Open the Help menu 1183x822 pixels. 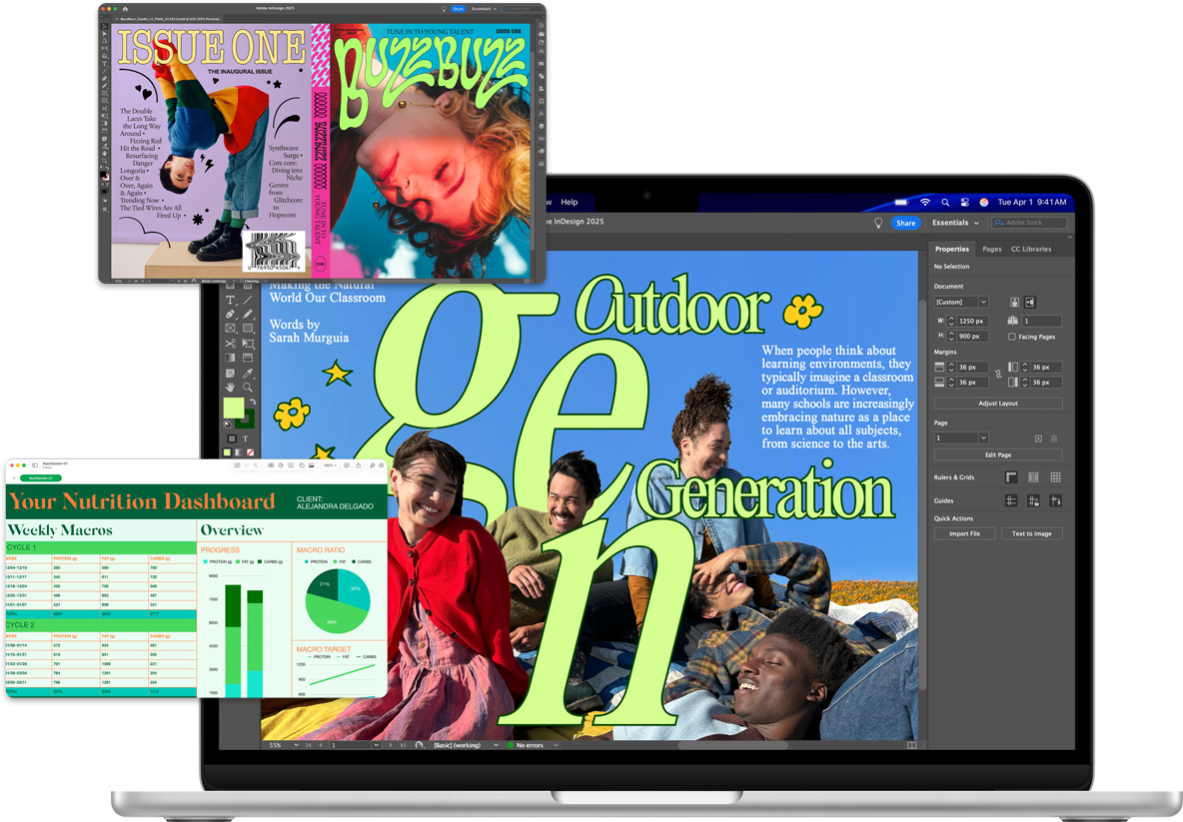[570, 202]
